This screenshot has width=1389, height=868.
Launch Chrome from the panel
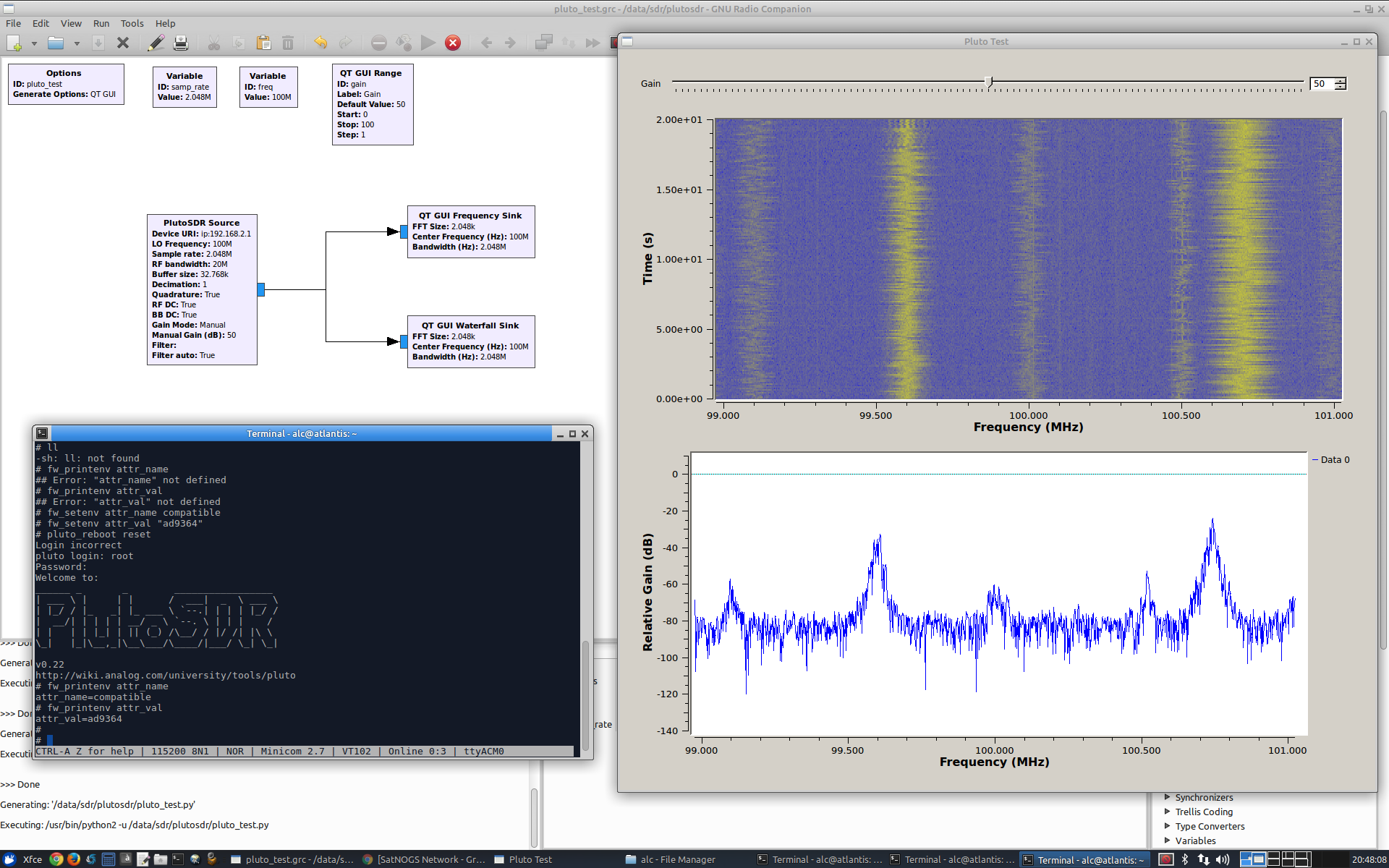click(56, 859)
